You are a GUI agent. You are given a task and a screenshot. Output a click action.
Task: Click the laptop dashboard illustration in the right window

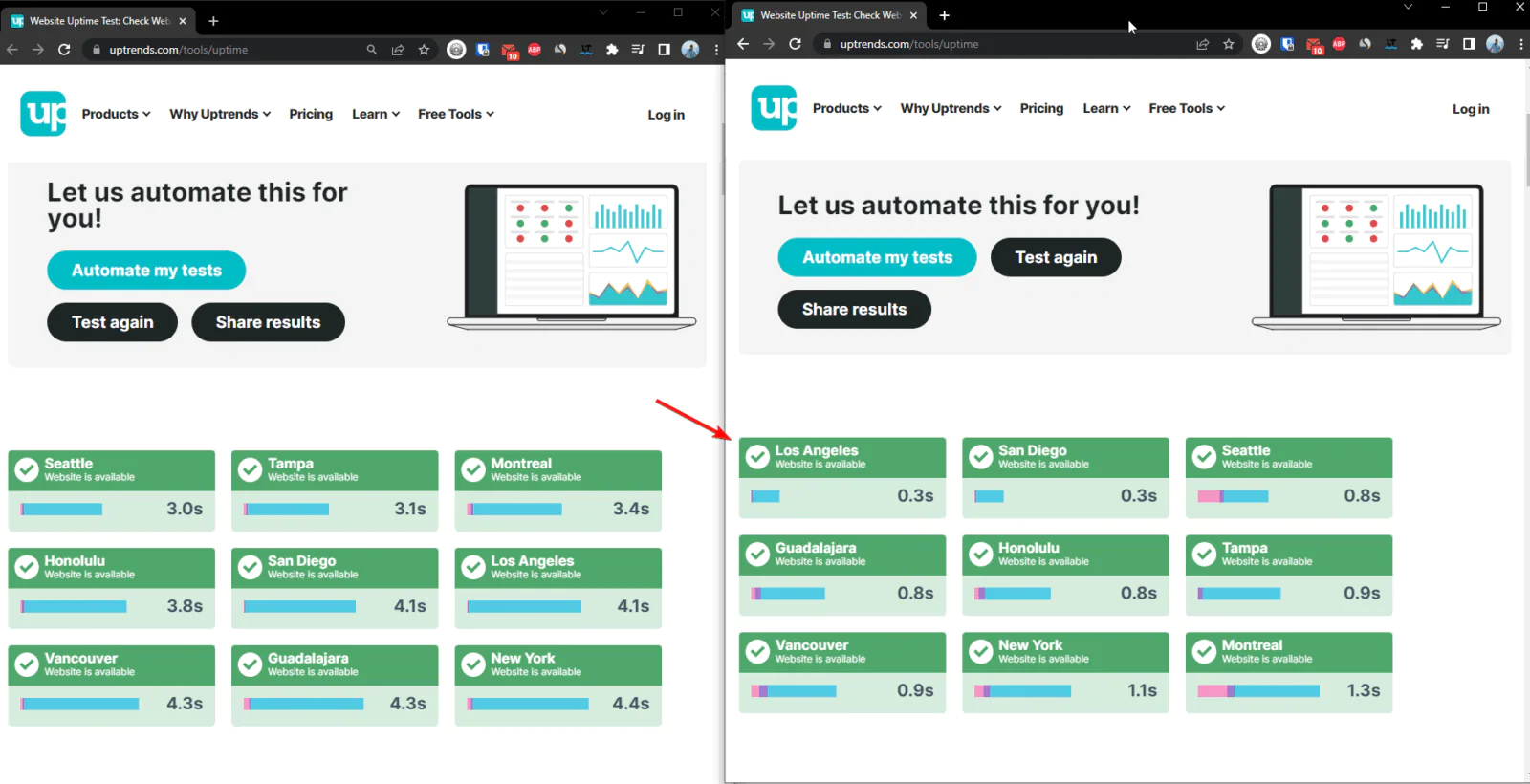coord(1376,256)
